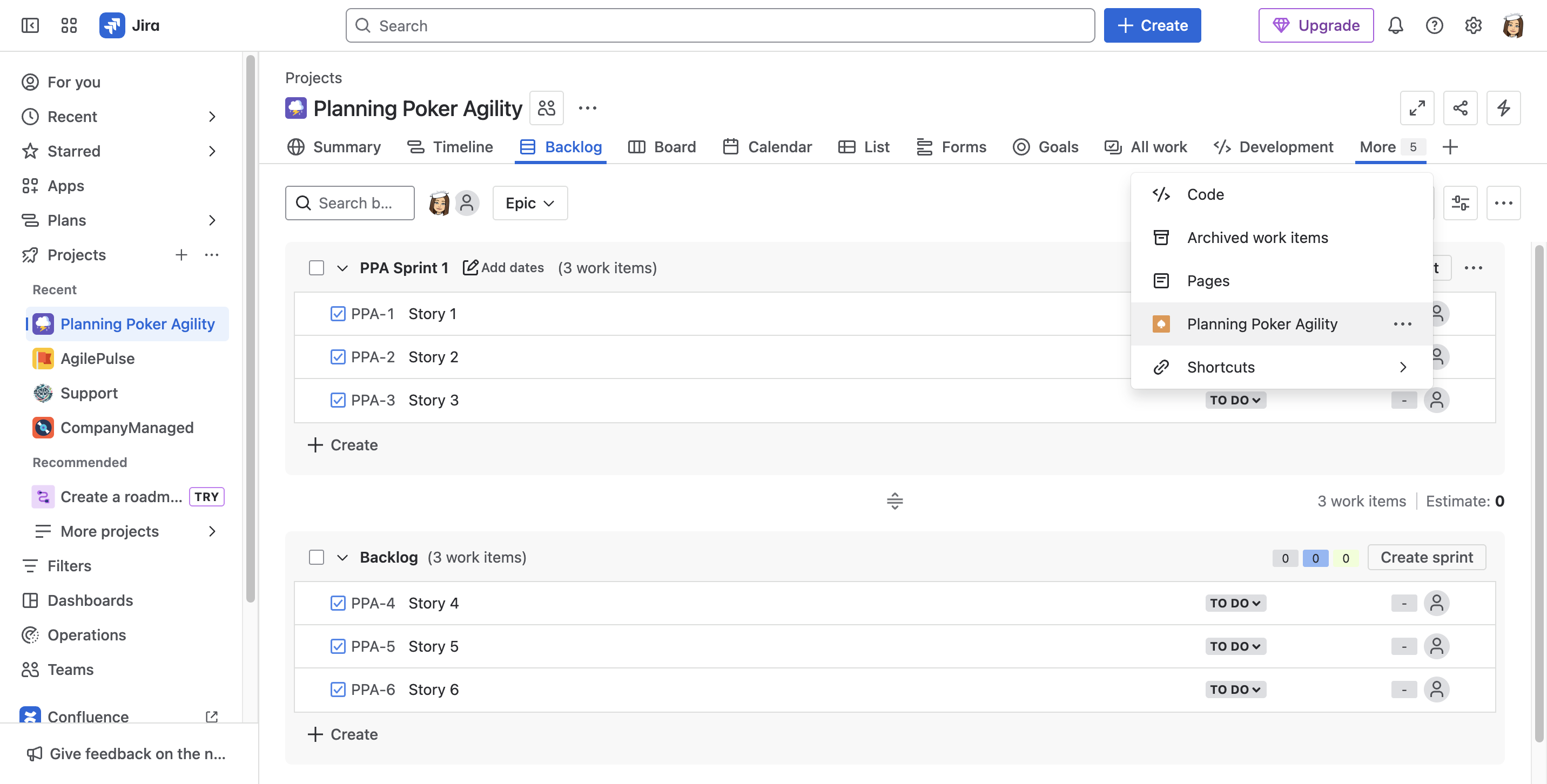Open view settings sliders icon
Viewport: 1547px width, 784px height.
1460,203
